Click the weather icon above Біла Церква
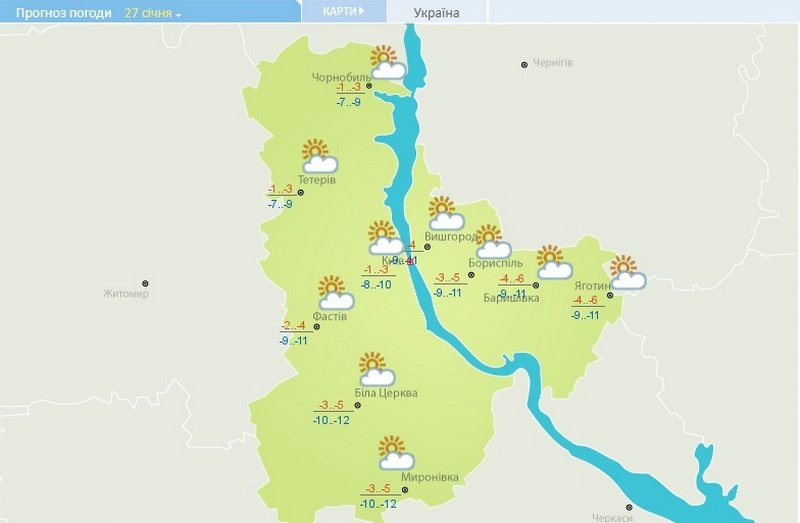 377,369
